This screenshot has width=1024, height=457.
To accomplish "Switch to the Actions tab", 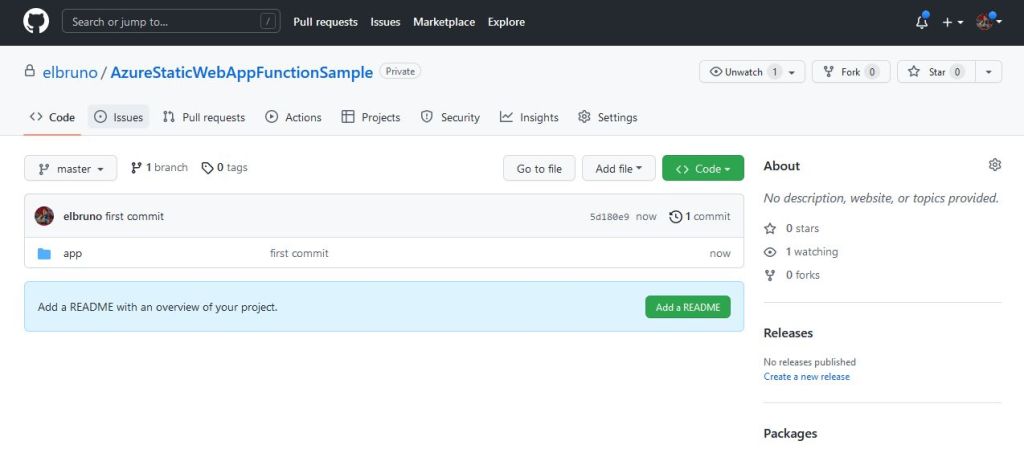I will (293, 118).
